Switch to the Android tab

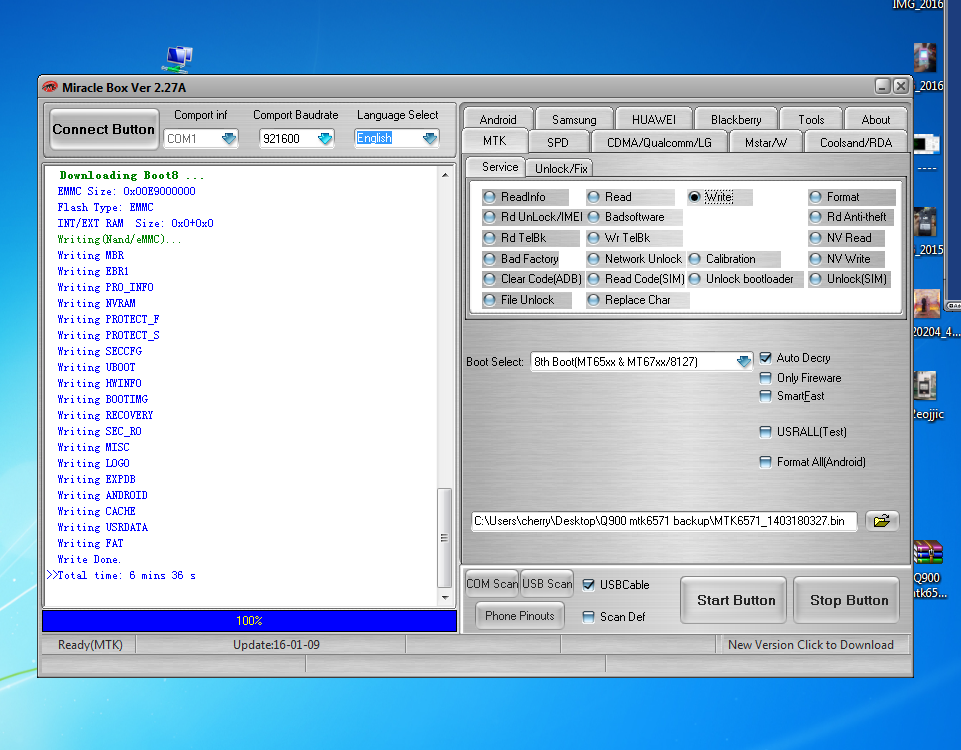tap(498, 119)
